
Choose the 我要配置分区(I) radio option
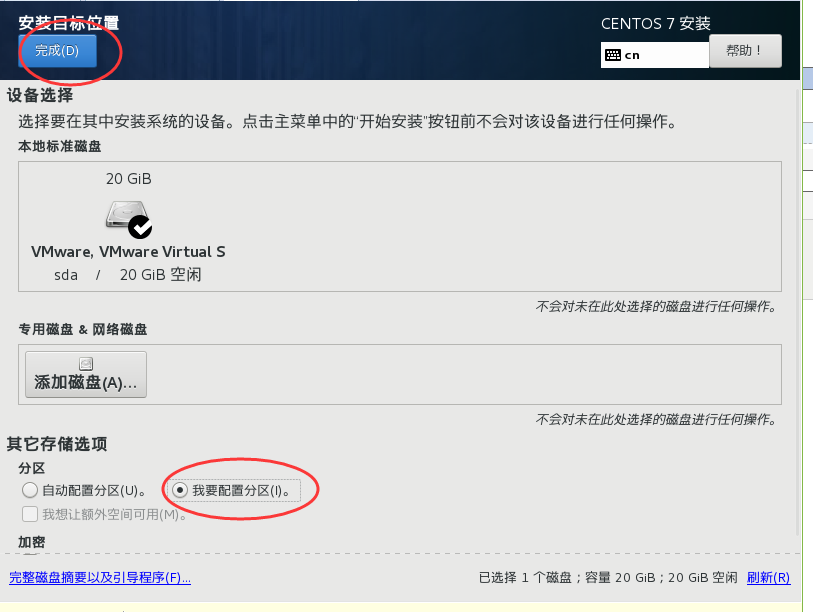point(180,490)
